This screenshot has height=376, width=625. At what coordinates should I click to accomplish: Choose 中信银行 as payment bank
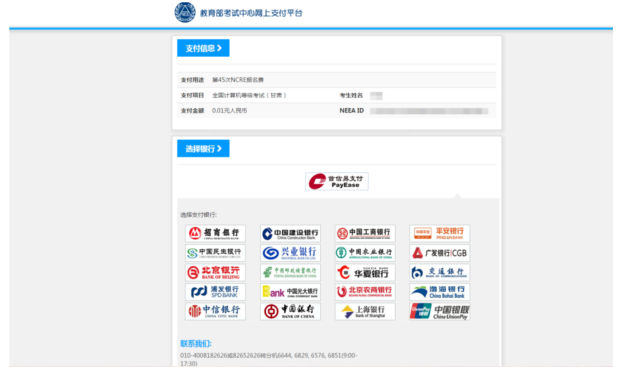click(x=215, y=311)
